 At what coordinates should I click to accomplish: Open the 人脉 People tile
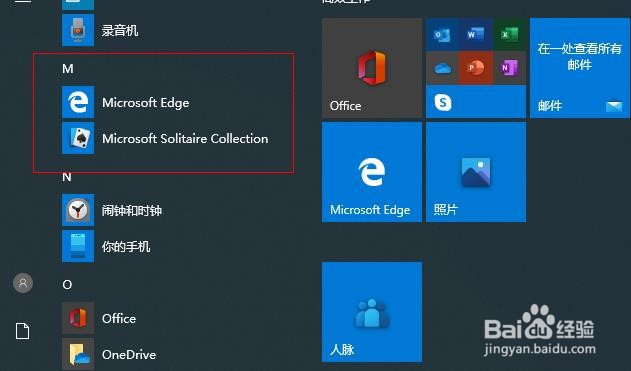372,312
